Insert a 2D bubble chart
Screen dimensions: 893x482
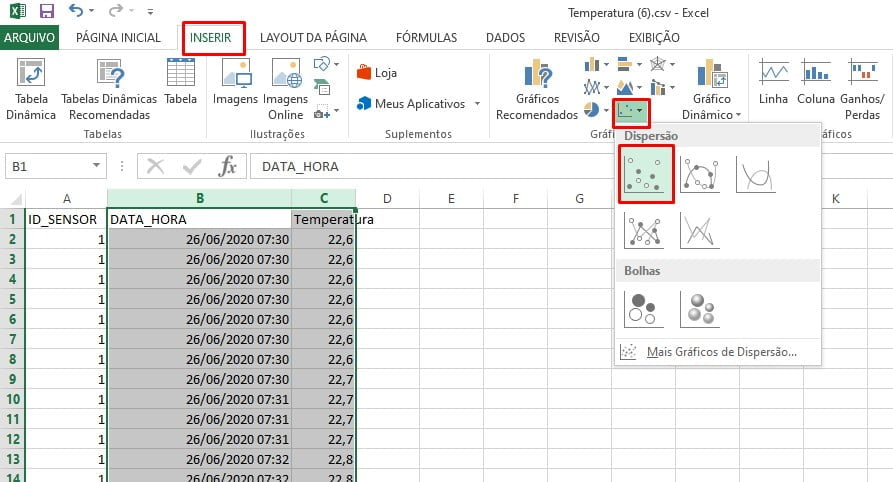point(645,308)
